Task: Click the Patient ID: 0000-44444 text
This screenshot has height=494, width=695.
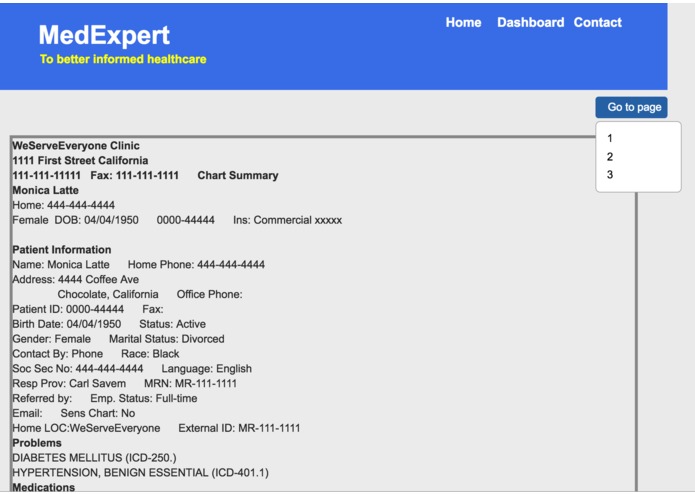Action: coord(68,309)
